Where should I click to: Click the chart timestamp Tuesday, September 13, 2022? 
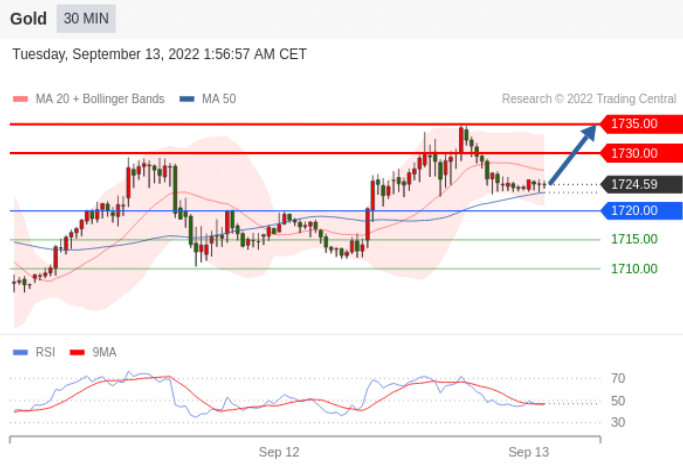click(159, 54)
